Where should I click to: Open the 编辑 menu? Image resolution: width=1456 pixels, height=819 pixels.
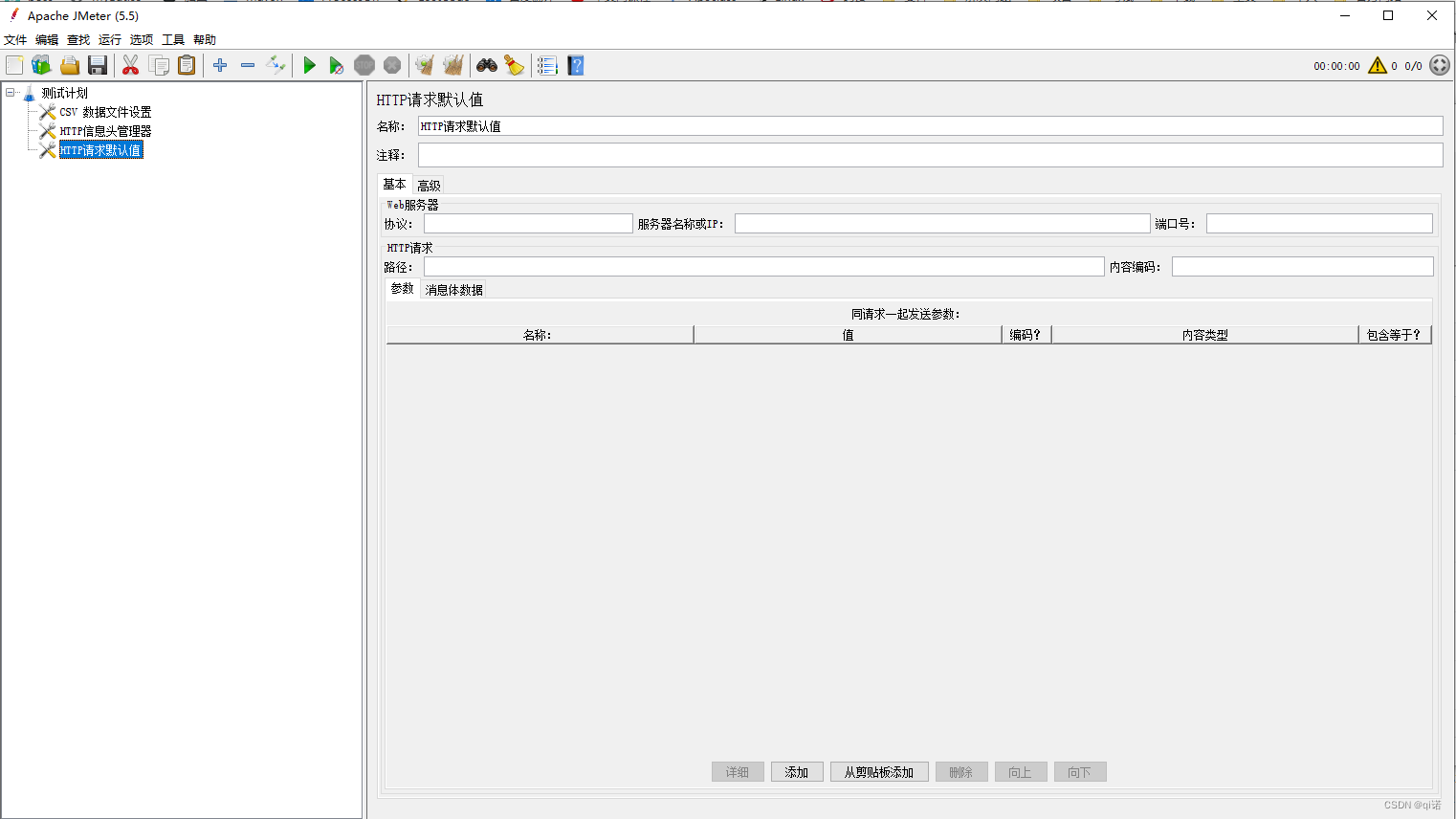pyautogui.click(x=47, y=39)
